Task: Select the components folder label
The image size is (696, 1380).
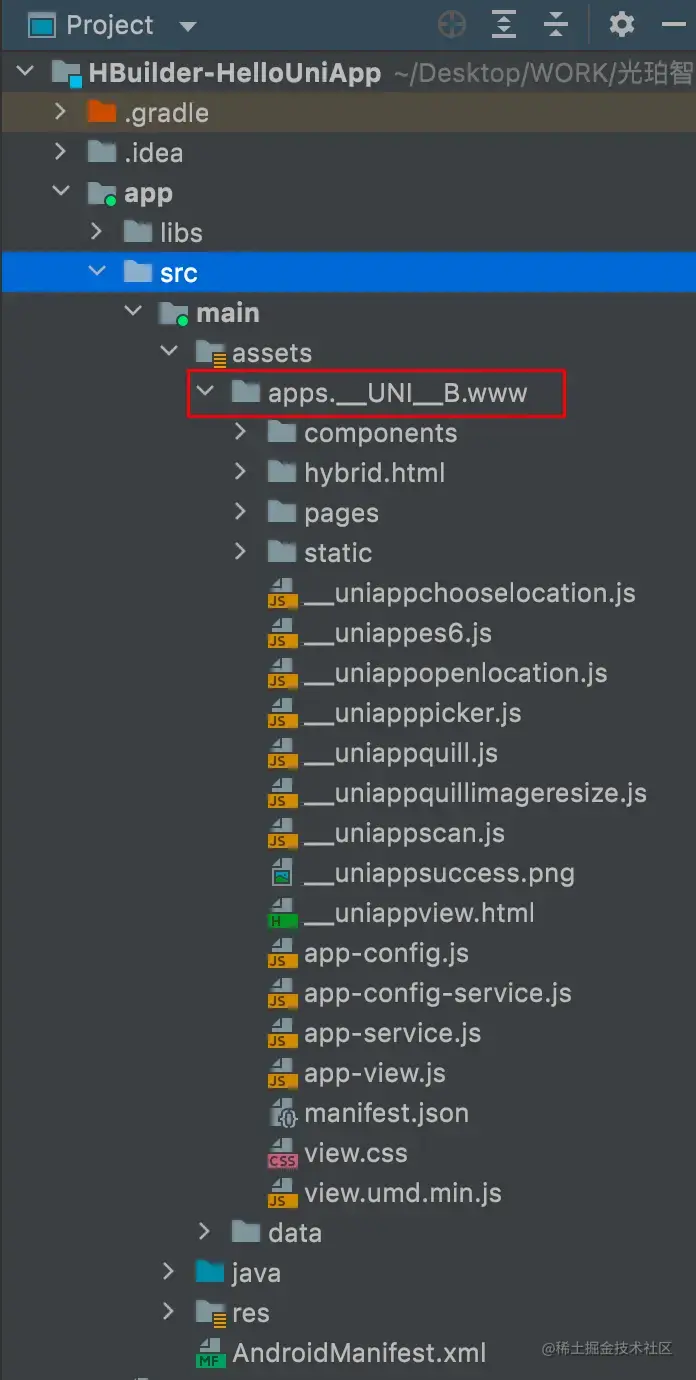Action: (381, 433)
